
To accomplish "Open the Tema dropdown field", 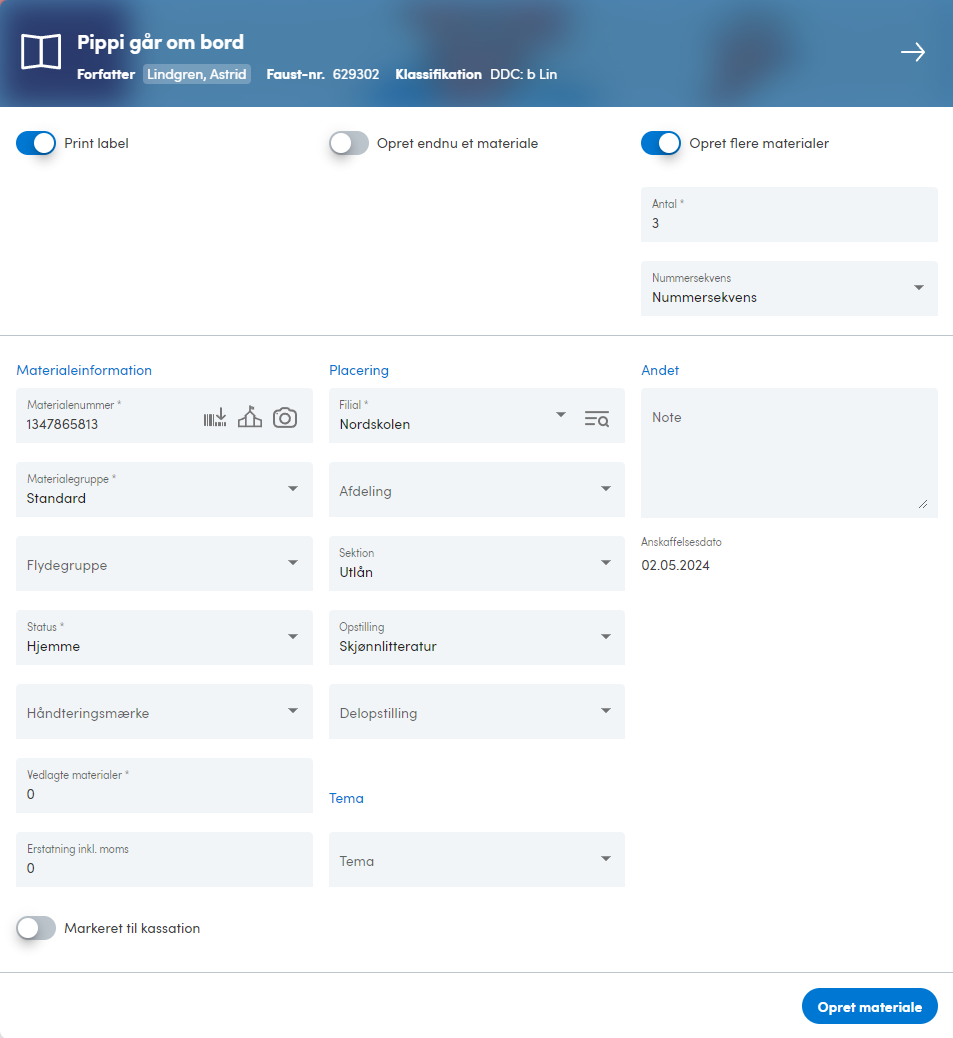I will (476, 859).
